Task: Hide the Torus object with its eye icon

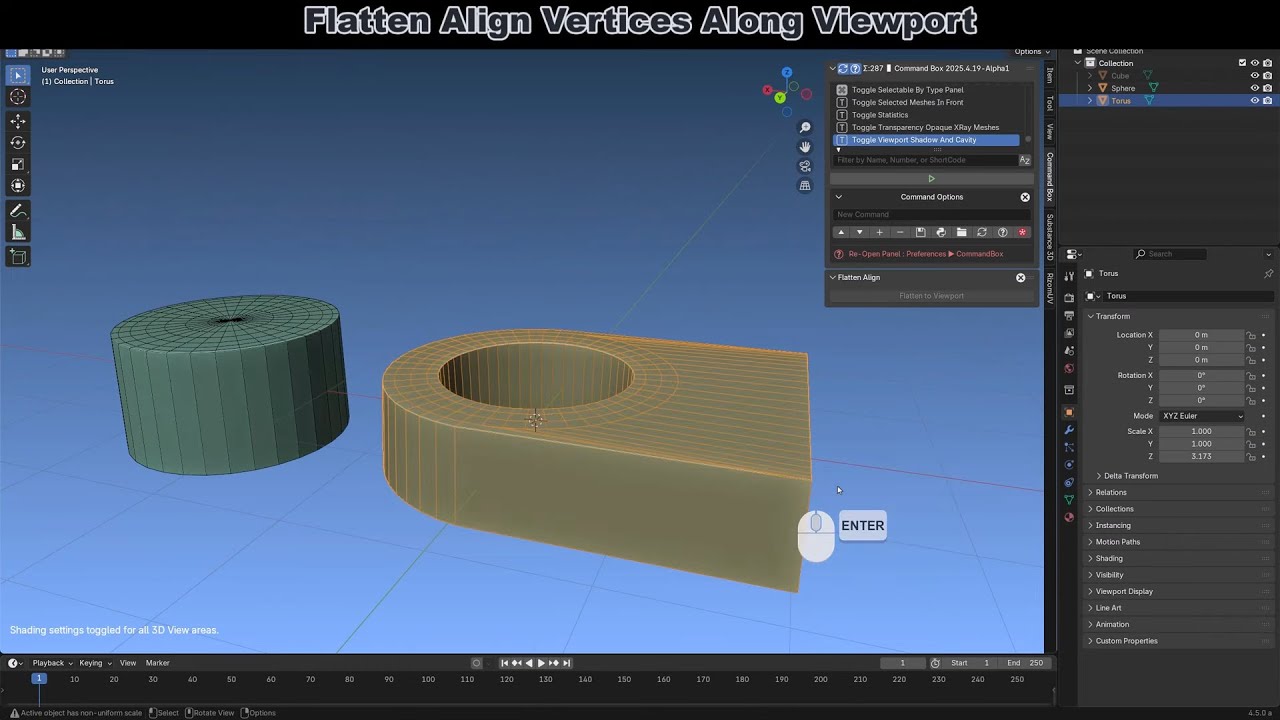Action: 1255,100
